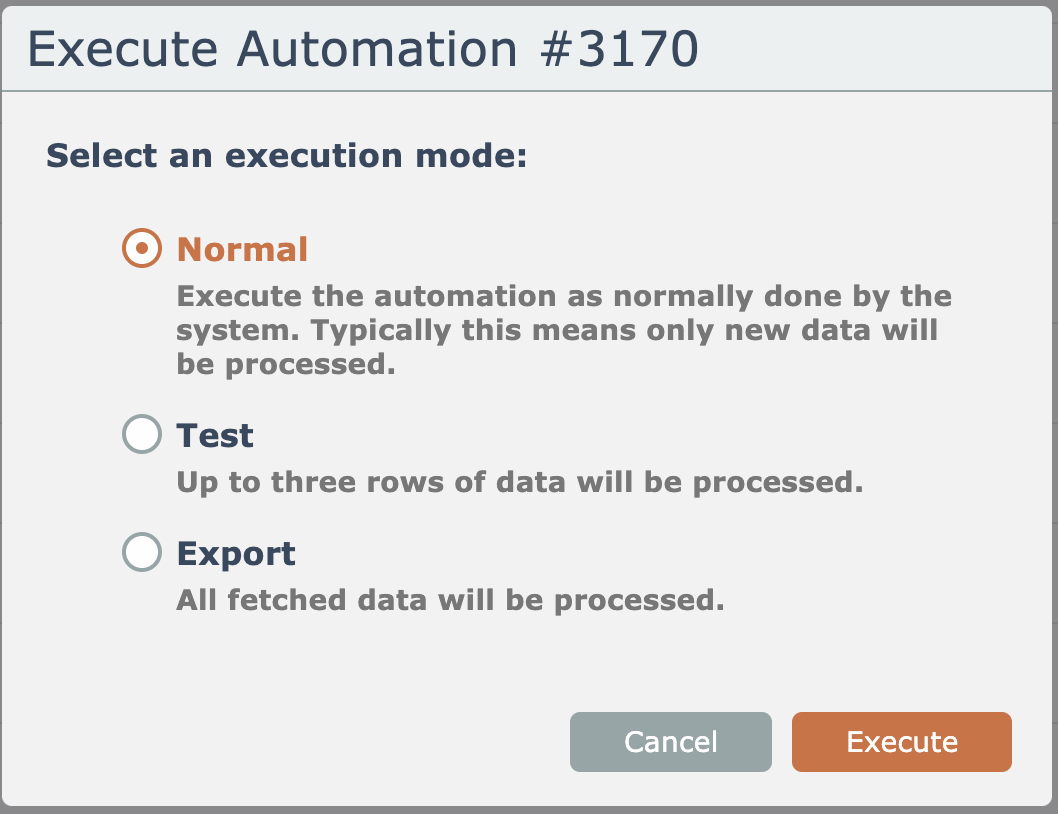The width and height of the screenshot is (1058, 814).
Task: Click the '#3170' automation number in title
Action: pos(618,49)
